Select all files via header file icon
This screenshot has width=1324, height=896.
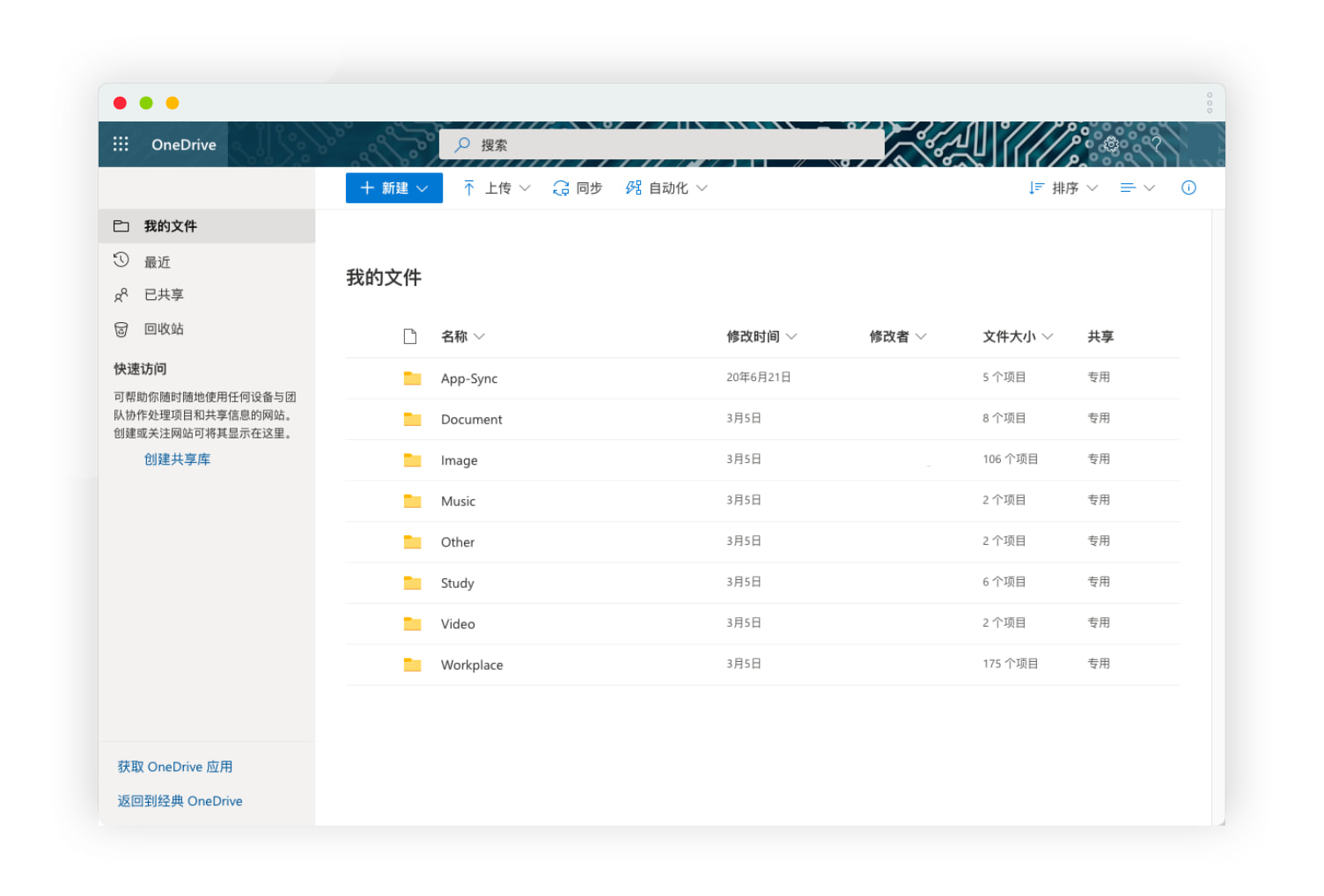(x=409, y=335)
